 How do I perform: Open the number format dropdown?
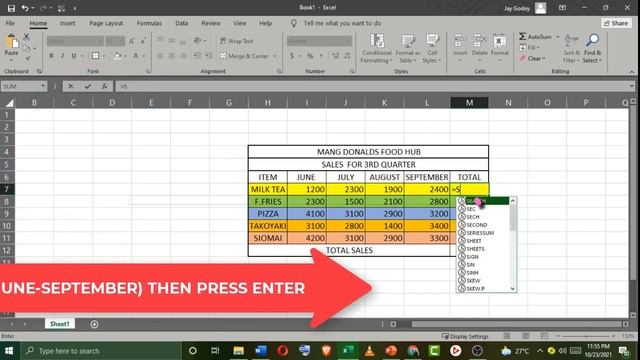349,41
